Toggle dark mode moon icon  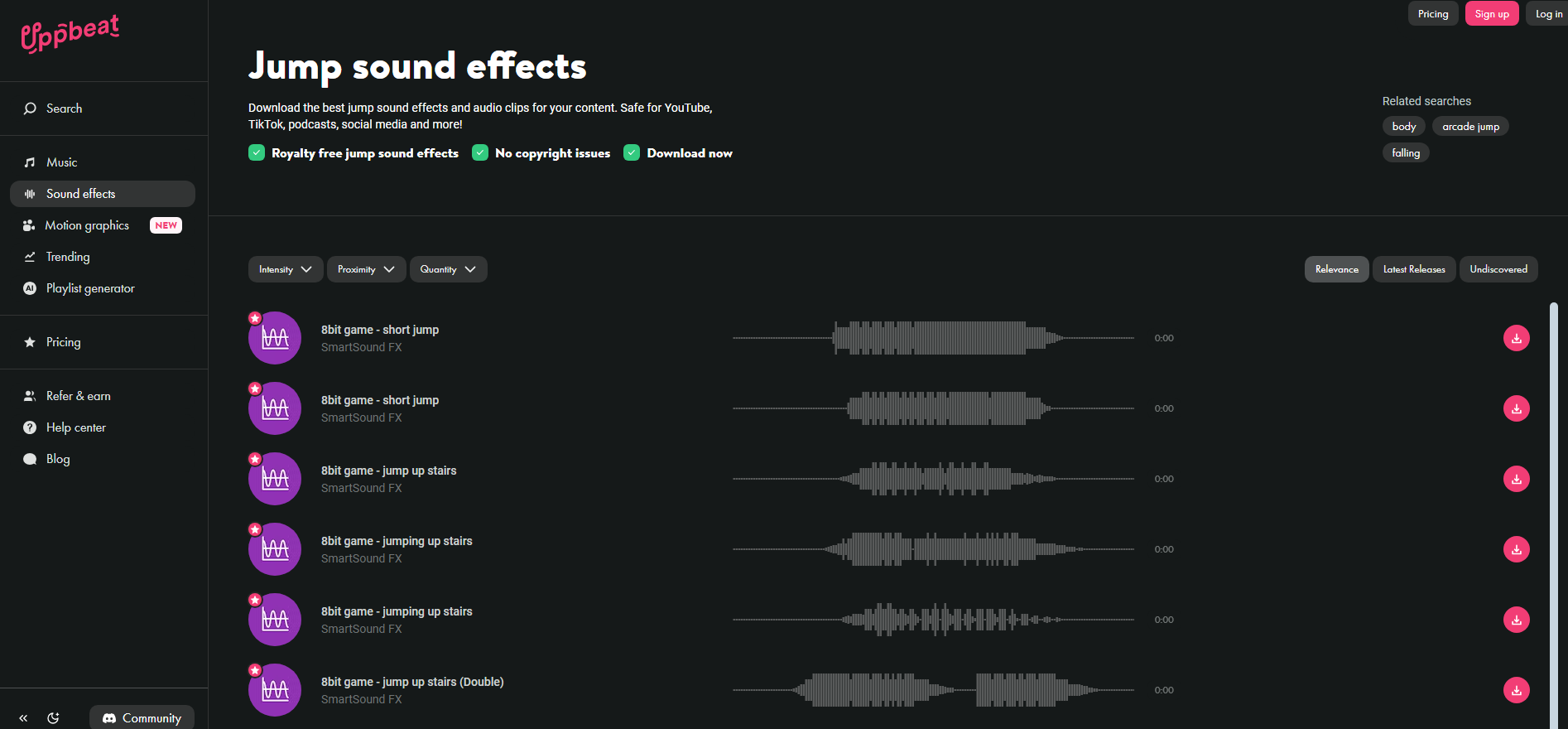click(53, 718)
